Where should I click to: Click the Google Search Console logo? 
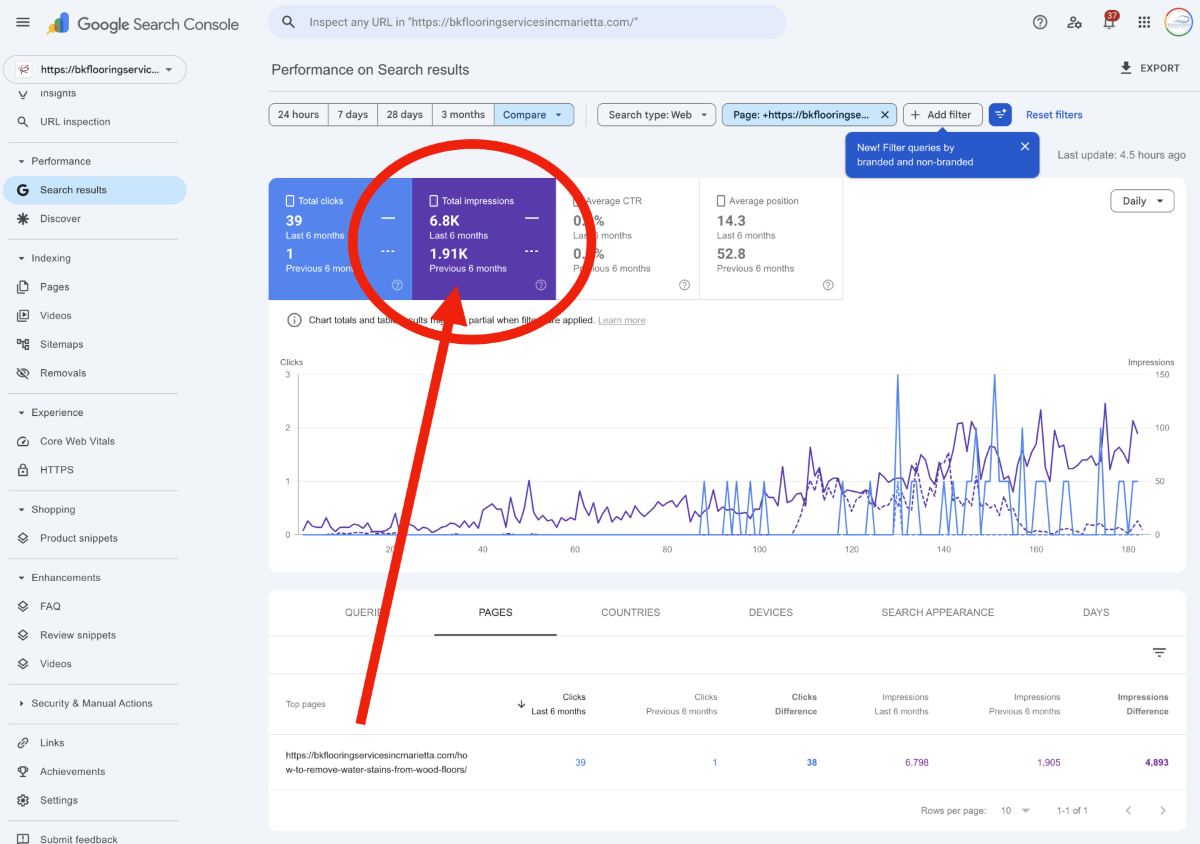tap(143, 23)
